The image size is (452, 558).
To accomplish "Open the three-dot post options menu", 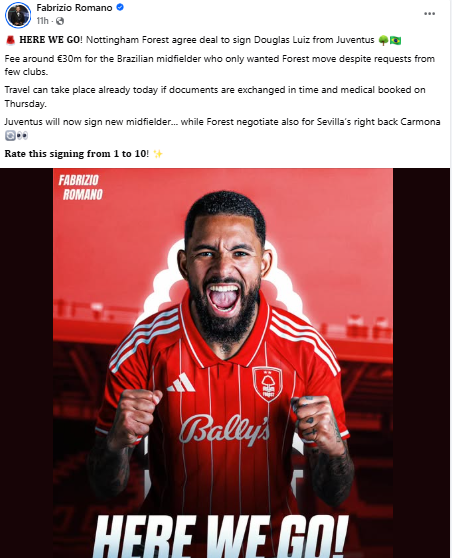I will point(430,14).
